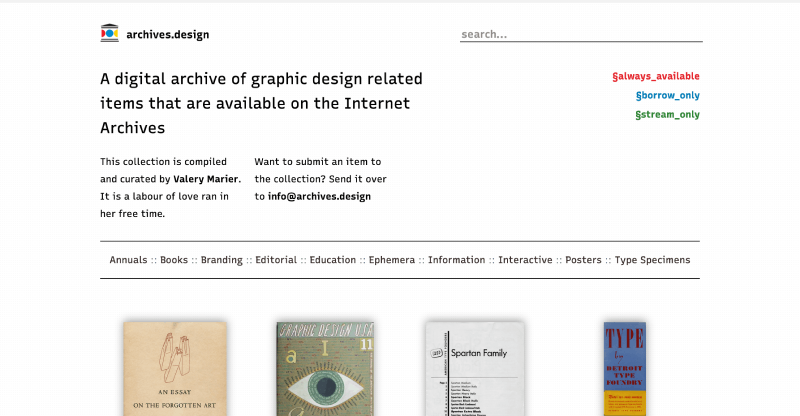The width and height of the screenshot is (800, 416).
Task: Open Type by Detroit Type Foundry cover
Action: (x=625, y=369)
